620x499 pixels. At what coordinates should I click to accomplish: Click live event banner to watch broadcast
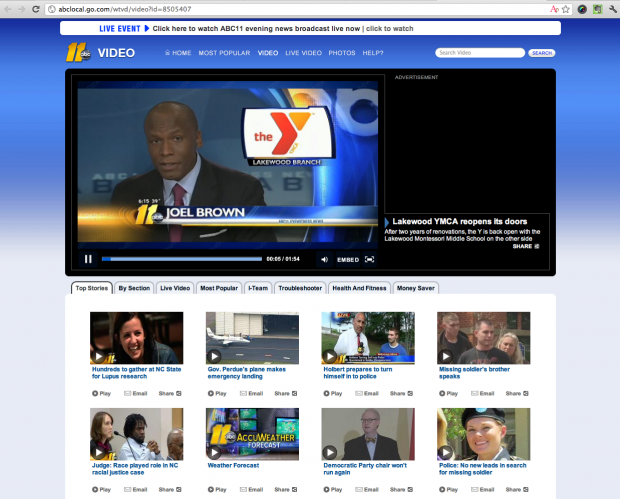(310, 28)
